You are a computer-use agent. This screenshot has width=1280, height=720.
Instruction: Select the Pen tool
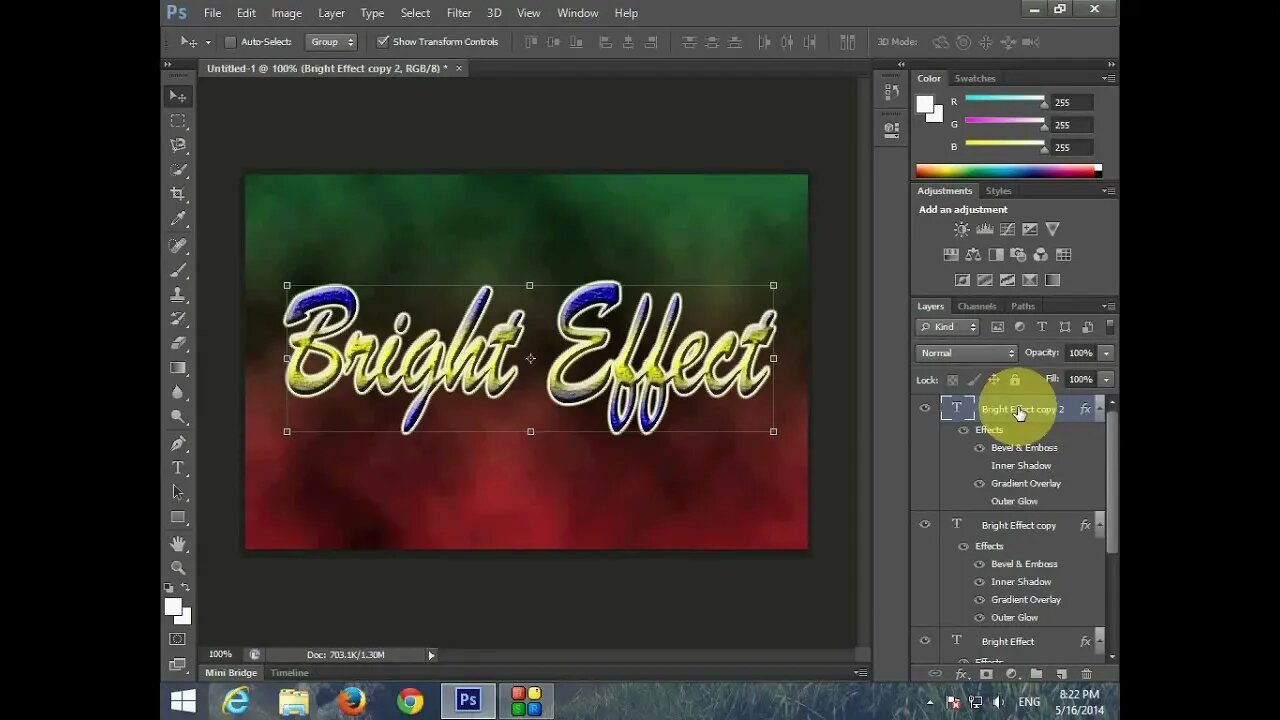[x=178, y=443]
